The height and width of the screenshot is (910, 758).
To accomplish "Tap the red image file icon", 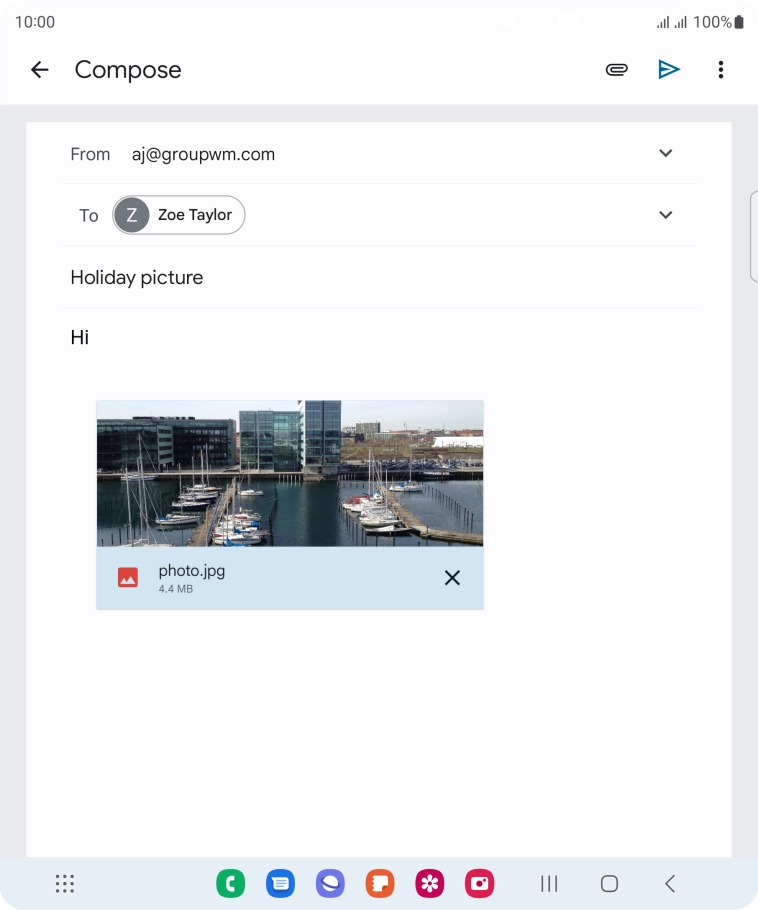I will [128, 578].
